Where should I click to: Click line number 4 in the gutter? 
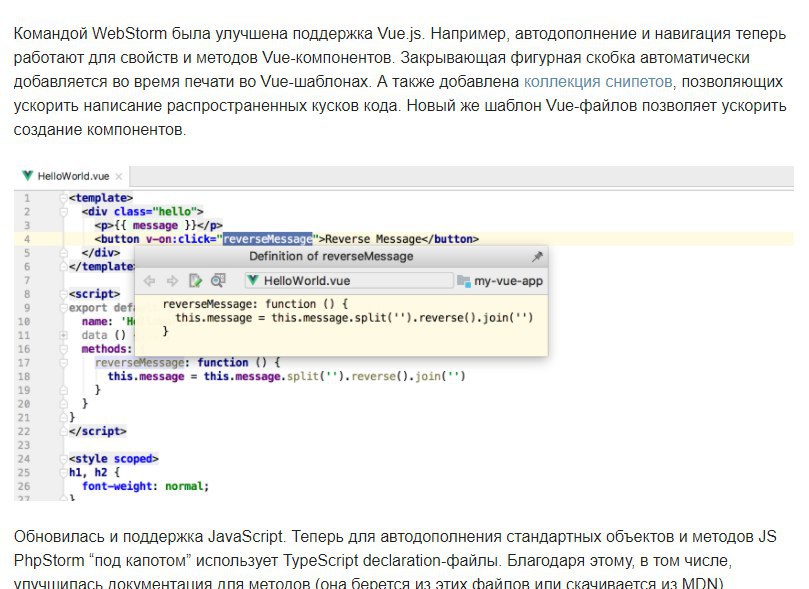[27, 239]
